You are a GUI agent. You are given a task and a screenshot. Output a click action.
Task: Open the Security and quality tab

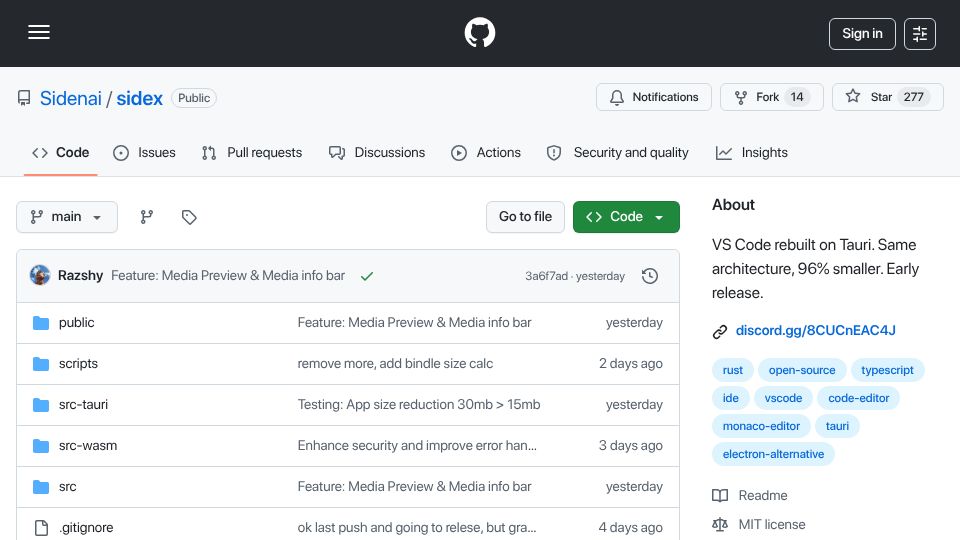coord(617,152)
